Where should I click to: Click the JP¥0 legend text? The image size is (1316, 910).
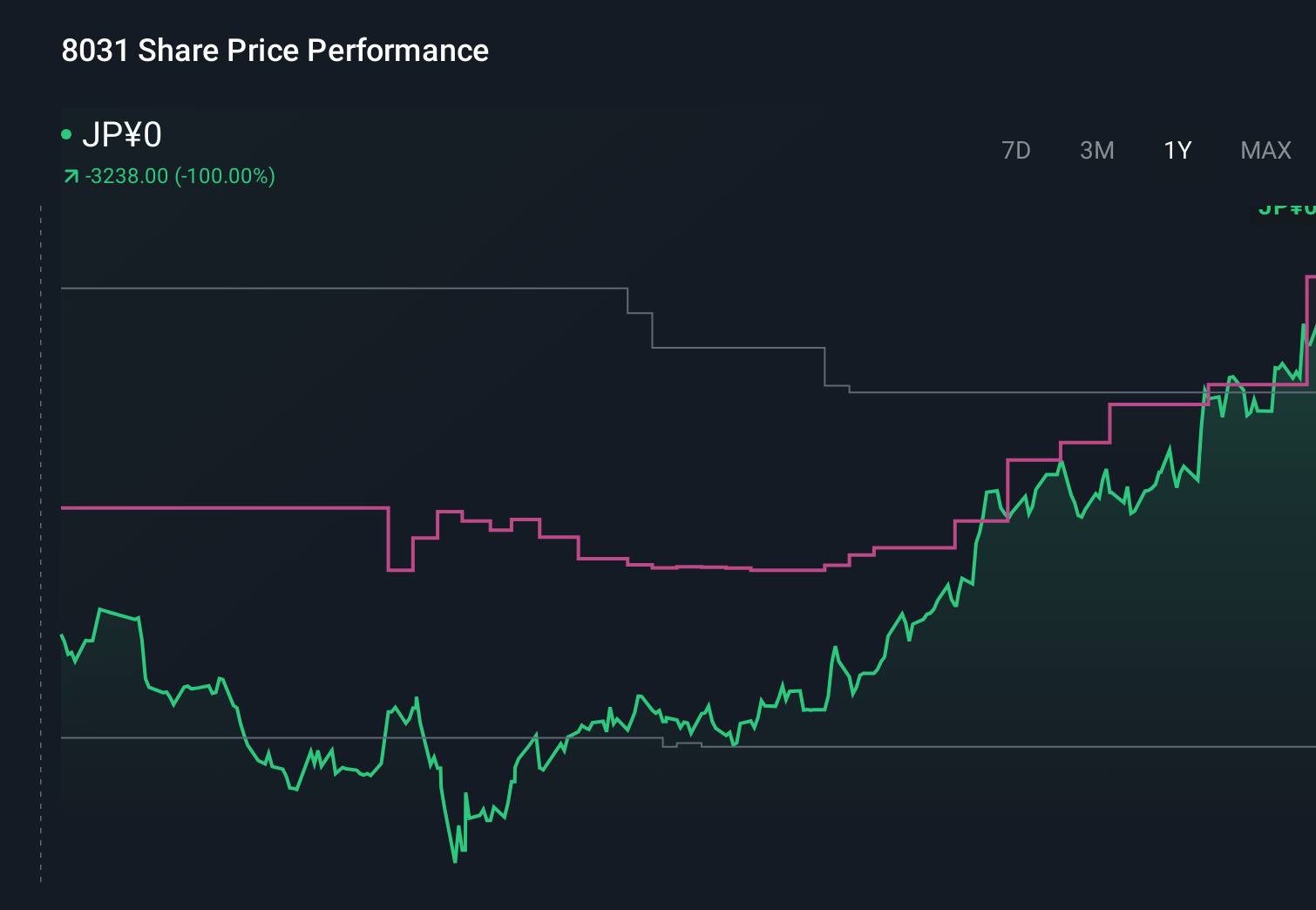[122, 135]
